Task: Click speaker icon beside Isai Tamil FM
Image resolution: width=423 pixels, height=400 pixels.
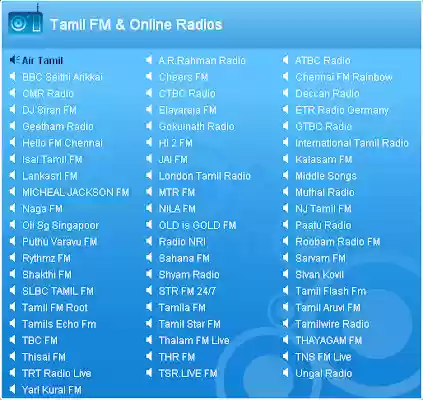Action: 13,159
